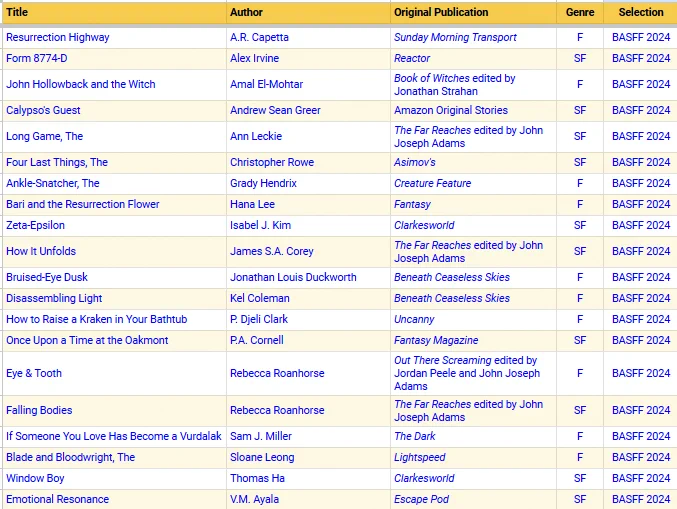Open Clarkesworld in Zeta-Epsilon row

point(424,225)
